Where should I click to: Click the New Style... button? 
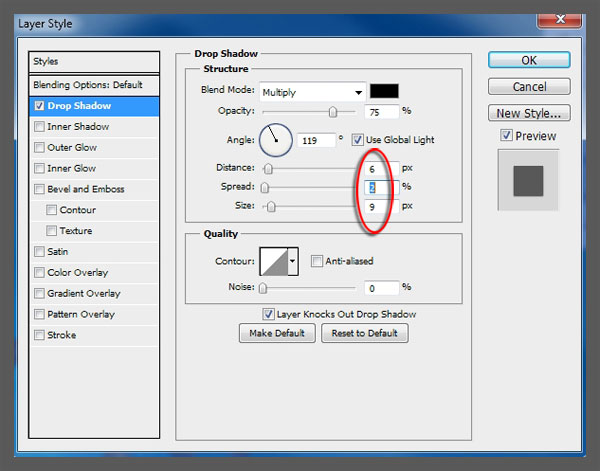point(529,113)
